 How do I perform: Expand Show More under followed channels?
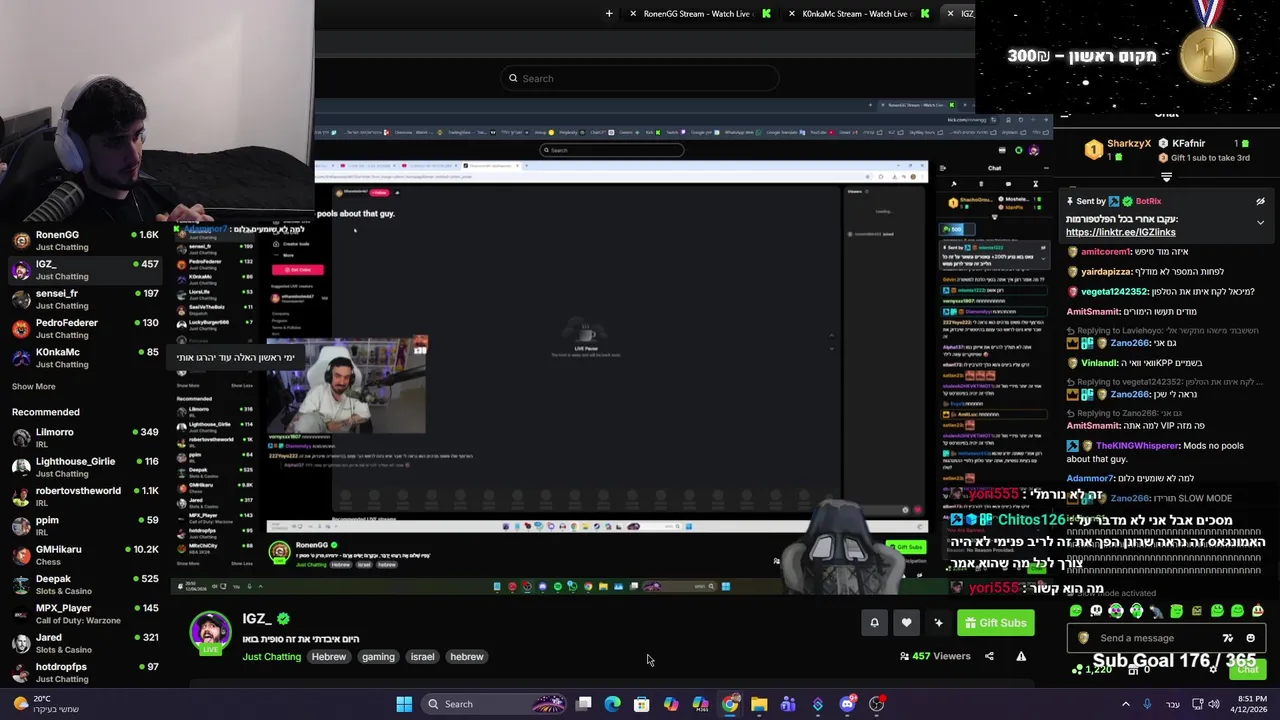[x=34, y=386]
